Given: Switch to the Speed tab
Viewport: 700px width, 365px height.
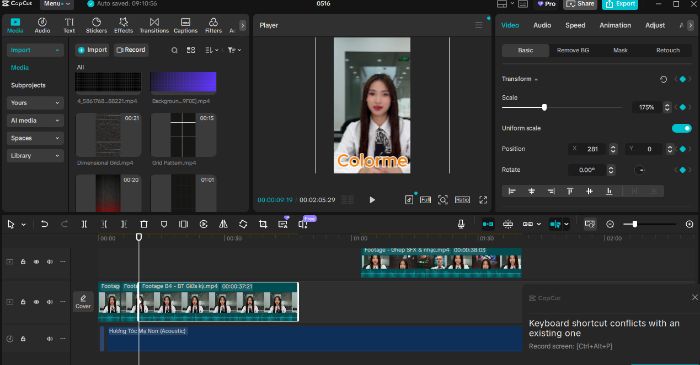Looking at the screenshot, I should (x=575, y=25).
